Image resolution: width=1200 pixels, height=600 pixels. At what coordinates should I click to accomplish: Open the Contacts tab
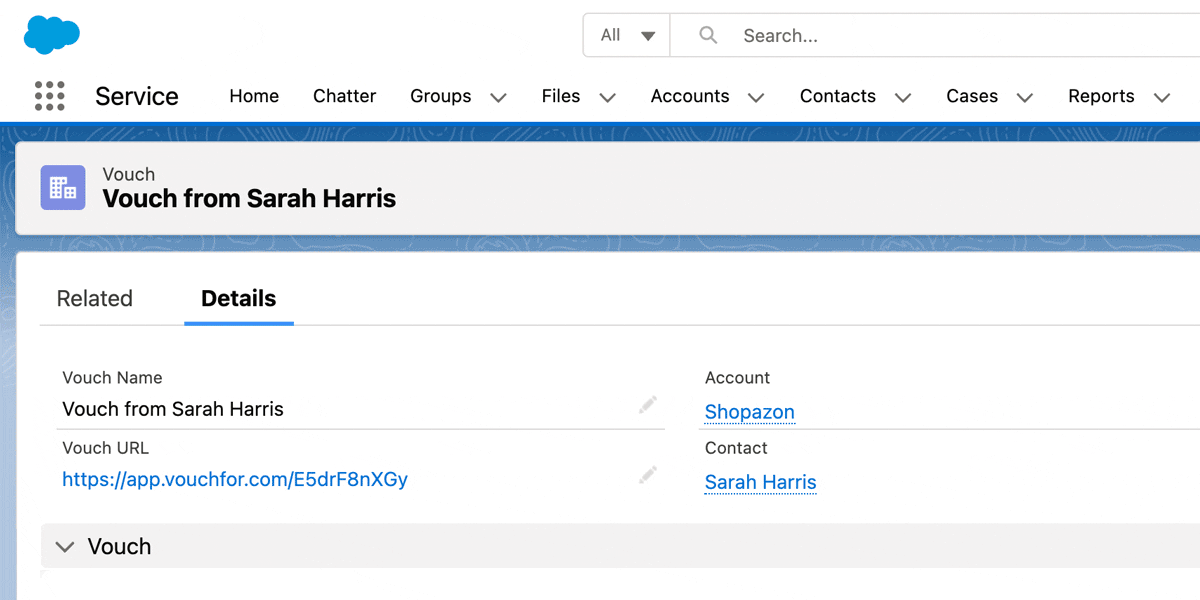tap(838, 96)
